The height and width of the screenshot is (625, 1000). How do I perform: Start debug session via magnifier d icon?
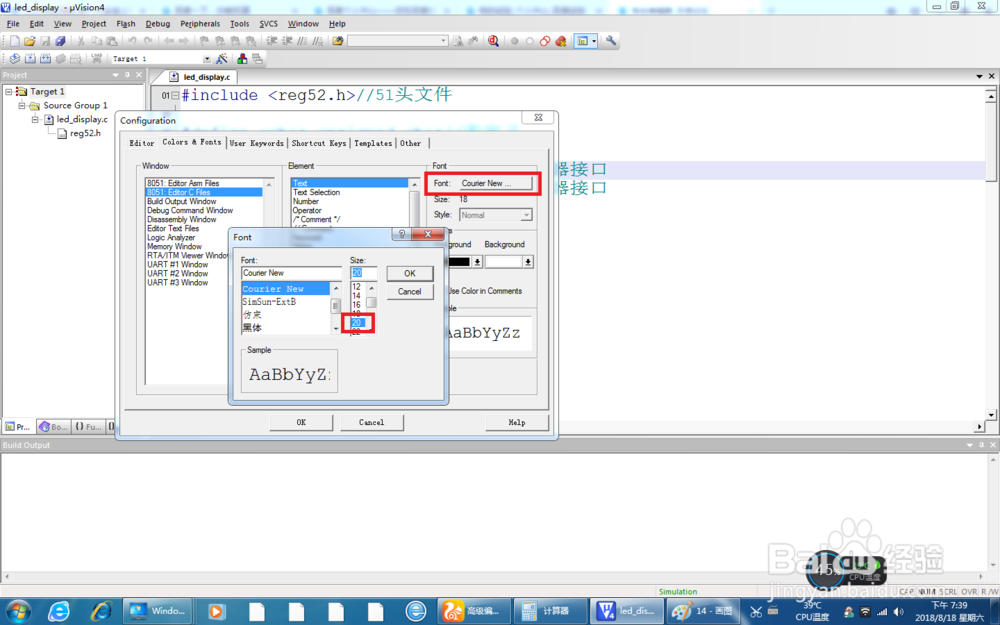pos(493,41)
